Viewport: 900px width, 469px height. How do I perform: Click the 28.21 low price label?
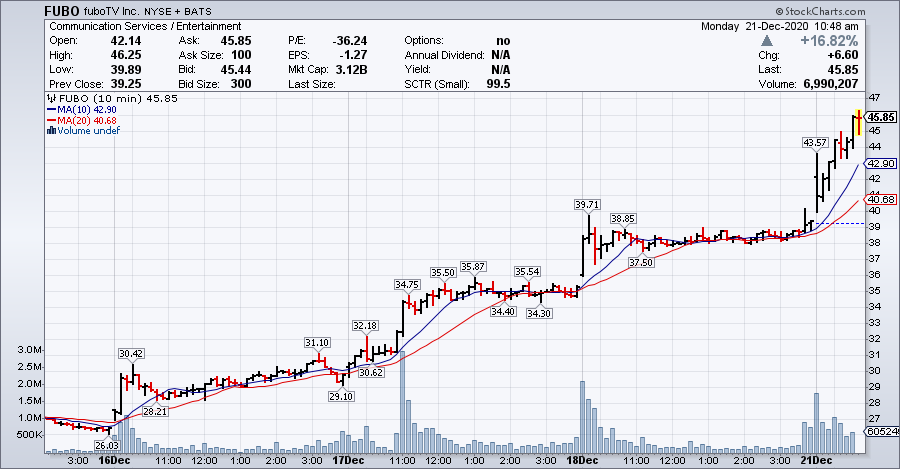point(155,411)
